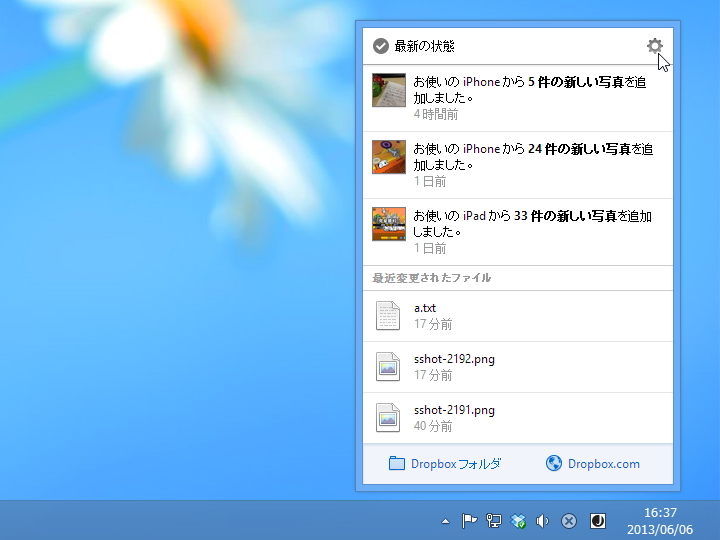Click the 4時間前 timestamp

(436, 114)
